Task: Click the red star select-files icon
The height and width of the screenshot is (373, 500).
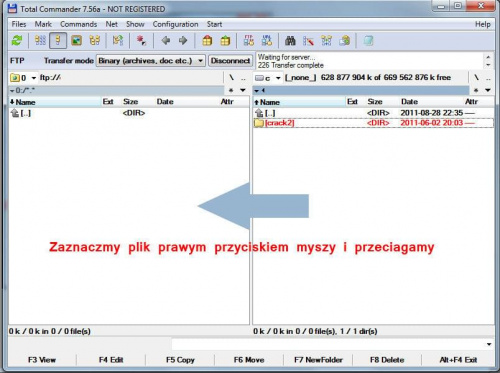Action: pos(141,41)
